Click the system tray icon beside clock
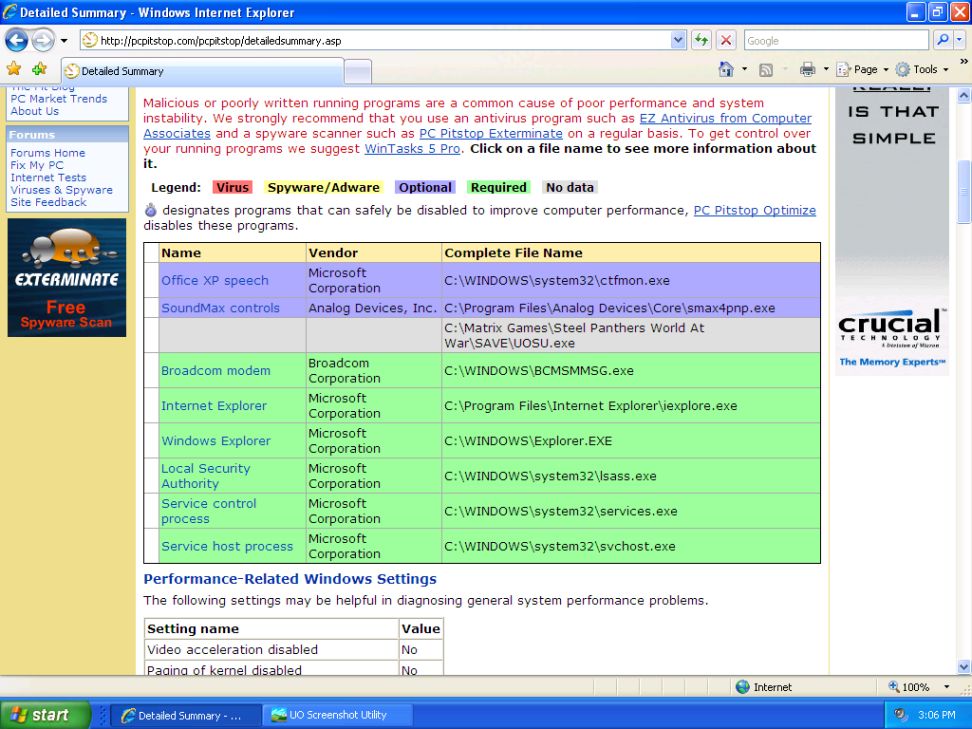This screenshot has height=729, width=972. point(901,715)
